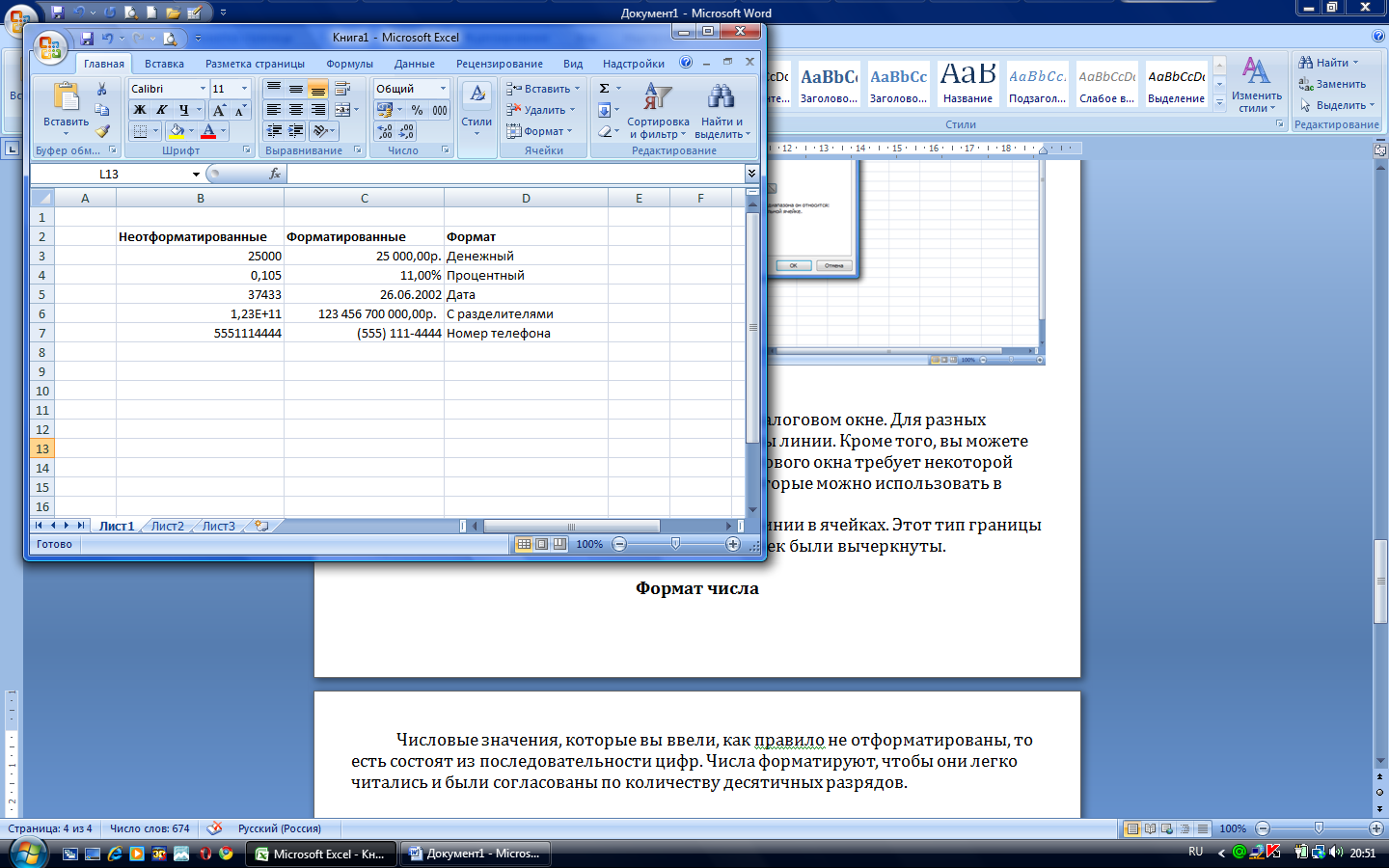Toggle align text left in Excel
The height and width of the screenshot is (868, 1389).
(x=274, y=110)
